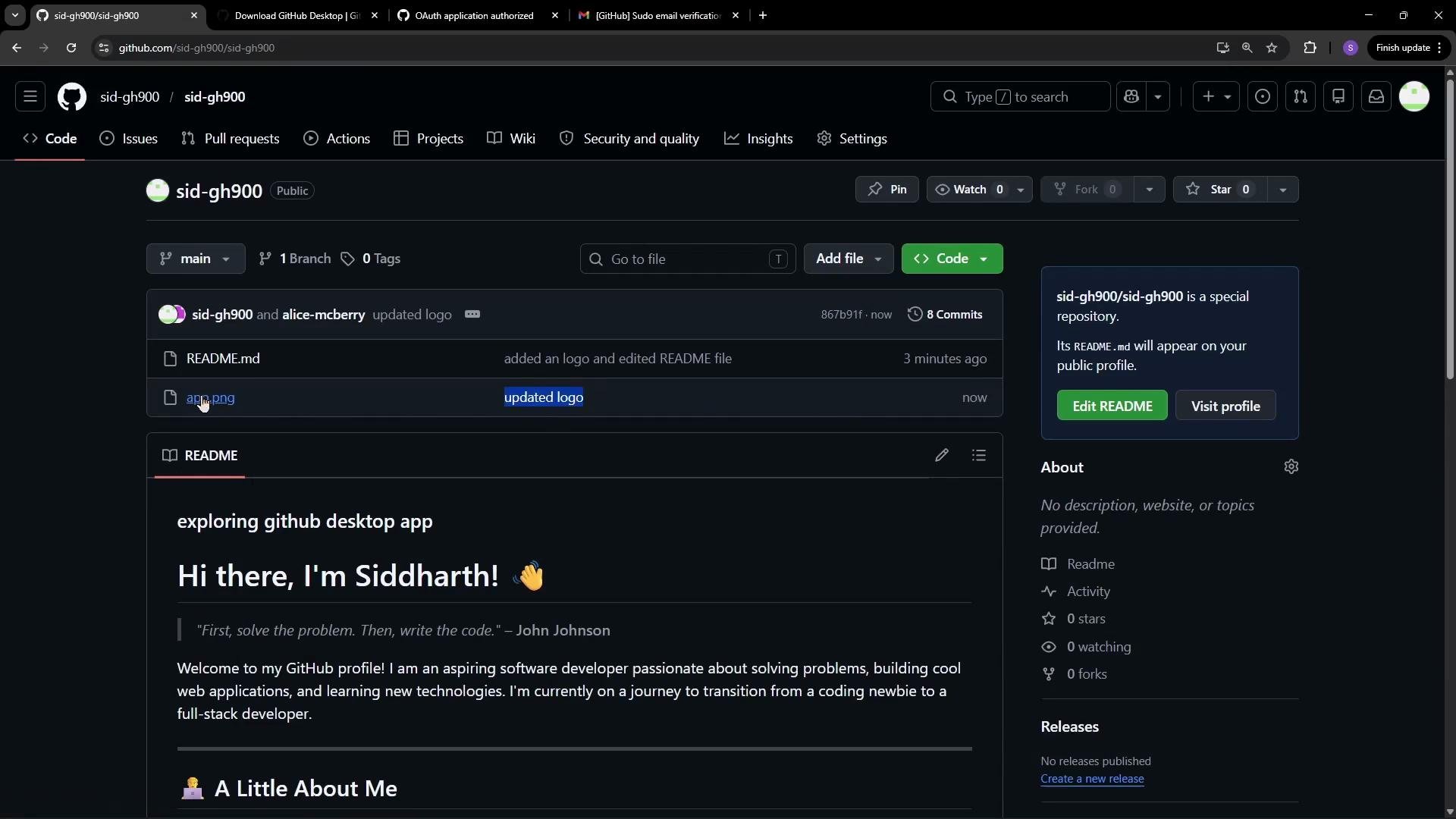
Task: Open the README.md file
Action: 223,359
